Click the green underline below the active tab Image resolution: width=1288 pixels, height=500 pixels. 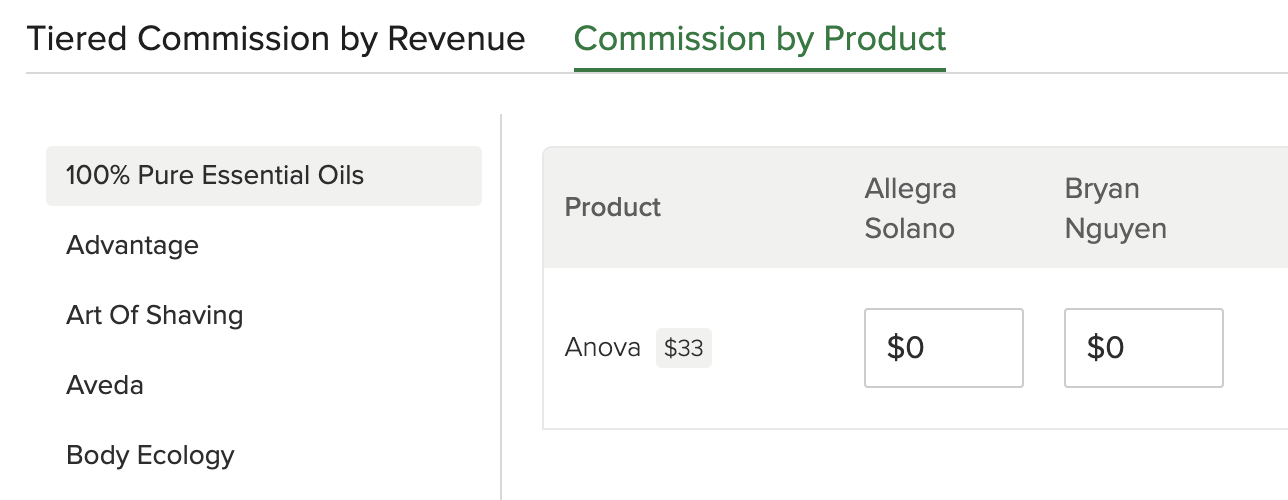pos(759,70)
